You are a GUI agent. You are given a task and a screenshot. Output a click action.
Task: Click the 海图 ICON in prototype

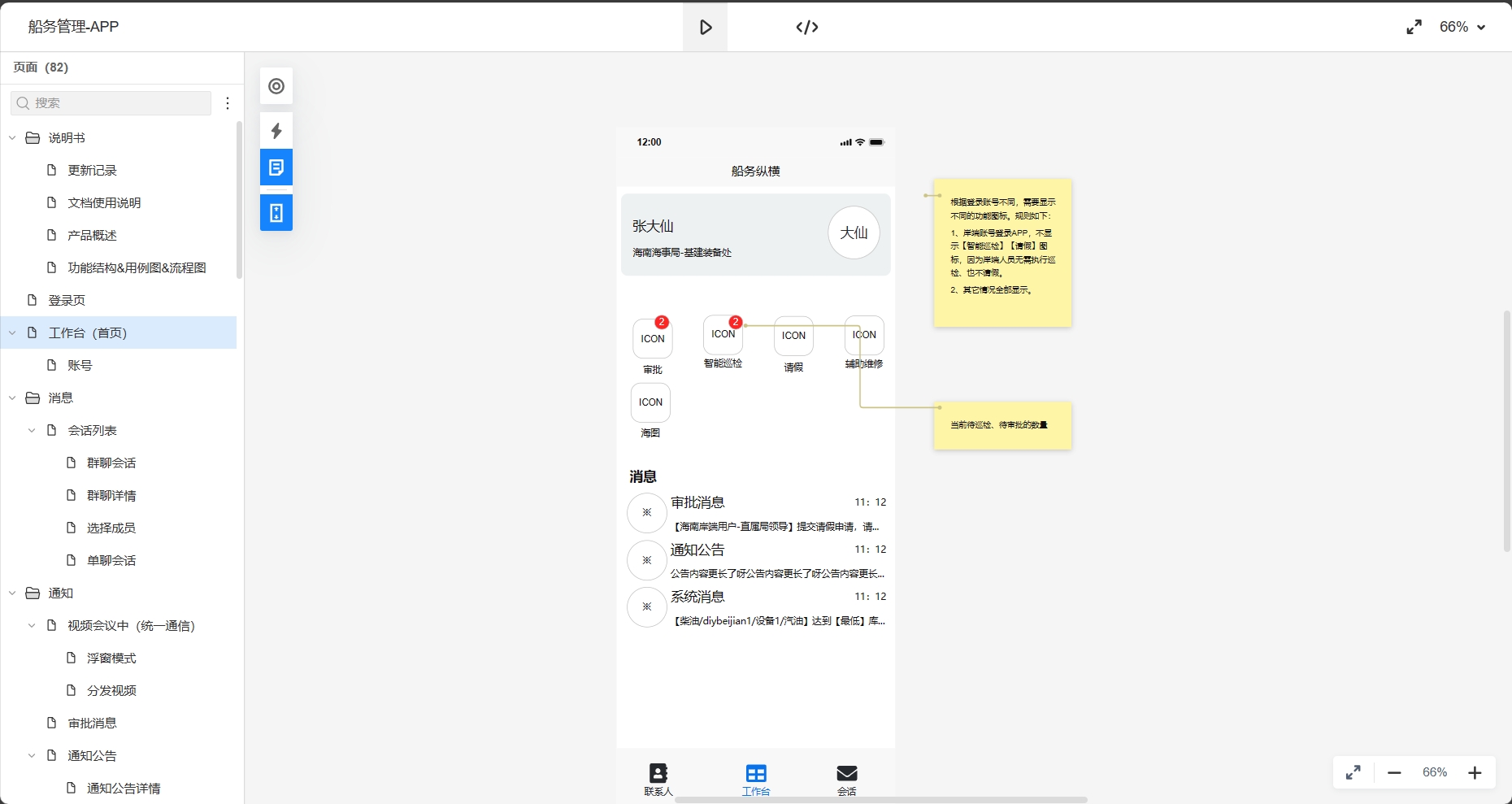[x=650, y=402]
